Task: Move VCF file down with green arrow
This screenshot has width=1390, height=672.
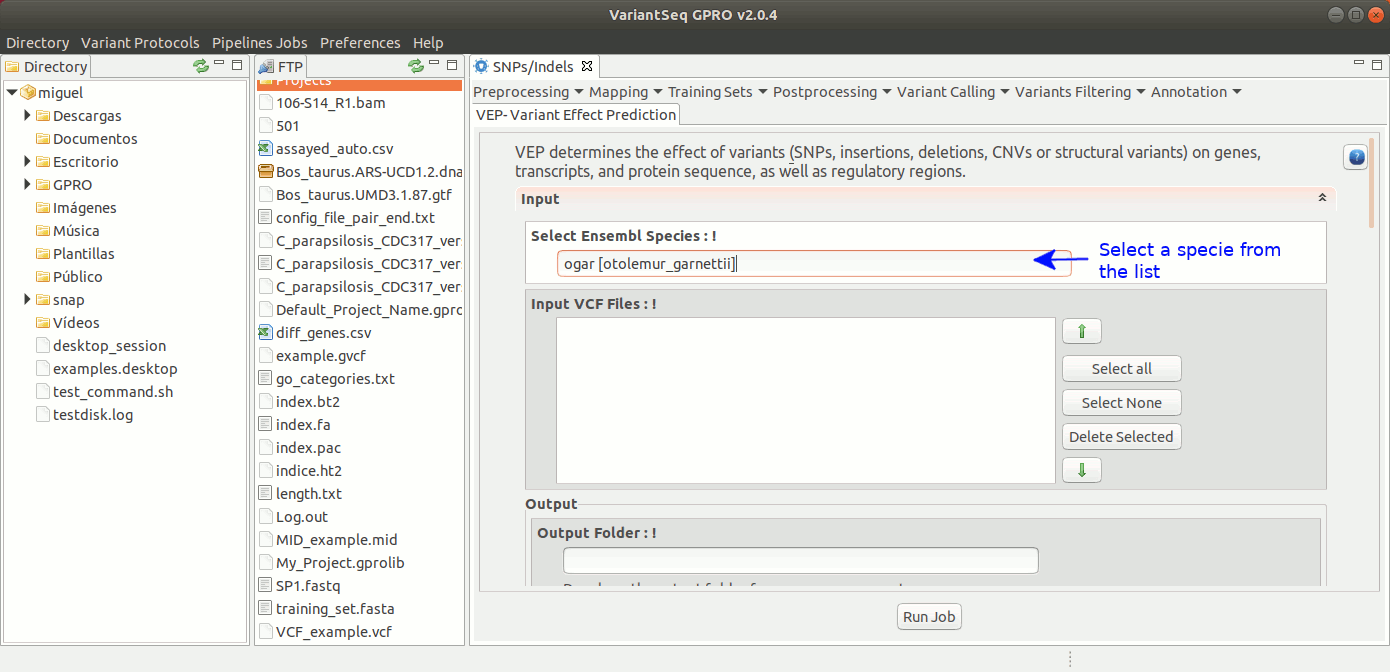Action: point(1081,470)
